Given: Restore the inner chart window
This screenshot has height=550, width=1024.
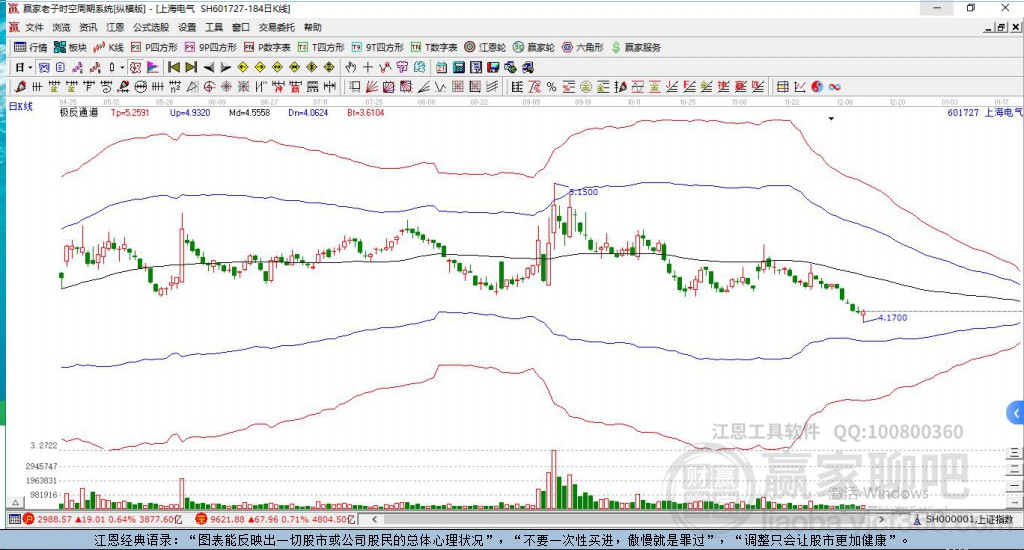Looking at the screenshot, I should point(1002,27).
